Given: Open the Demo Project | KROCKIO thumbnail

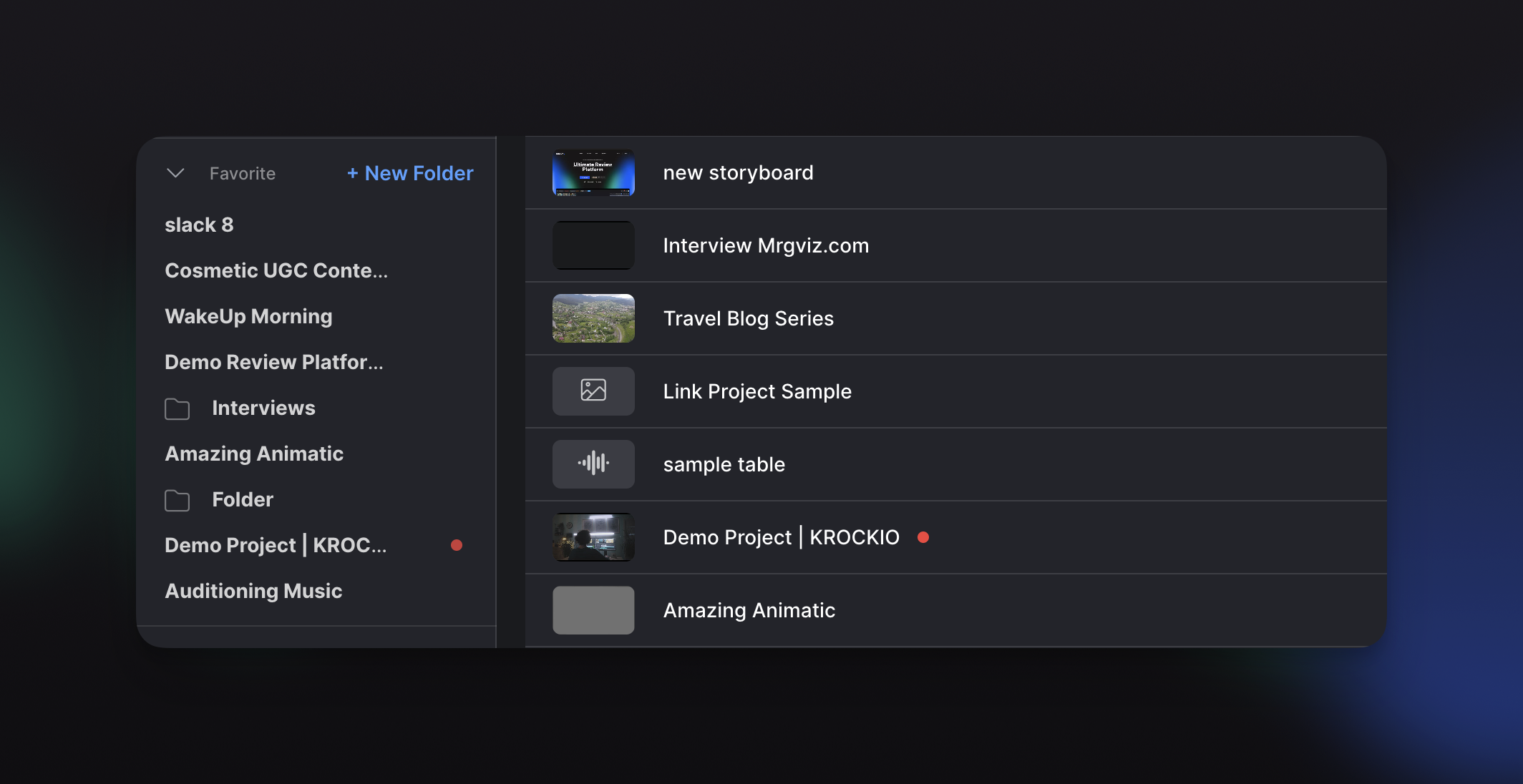Looking at the screenshot, I should tap(593, 537).
